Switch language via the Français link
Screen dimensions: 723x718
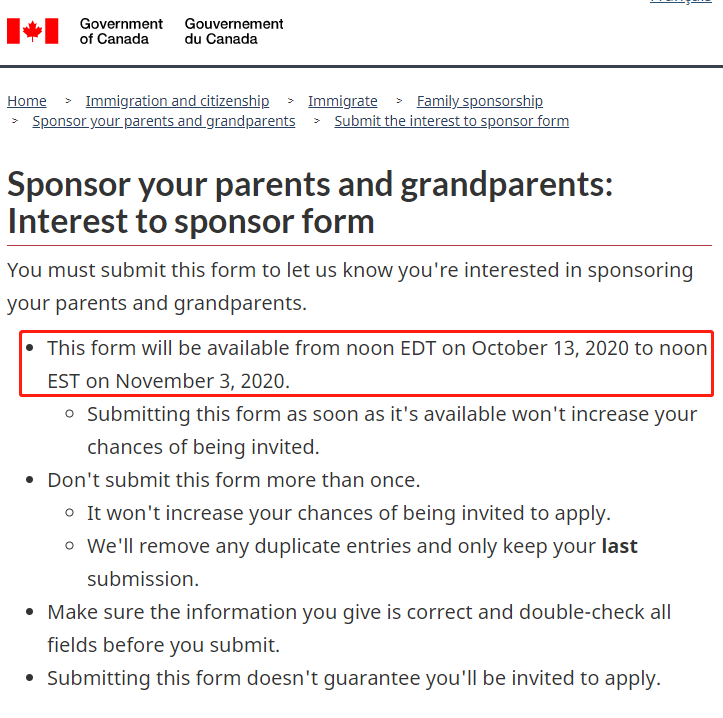[x=681, y=1]
